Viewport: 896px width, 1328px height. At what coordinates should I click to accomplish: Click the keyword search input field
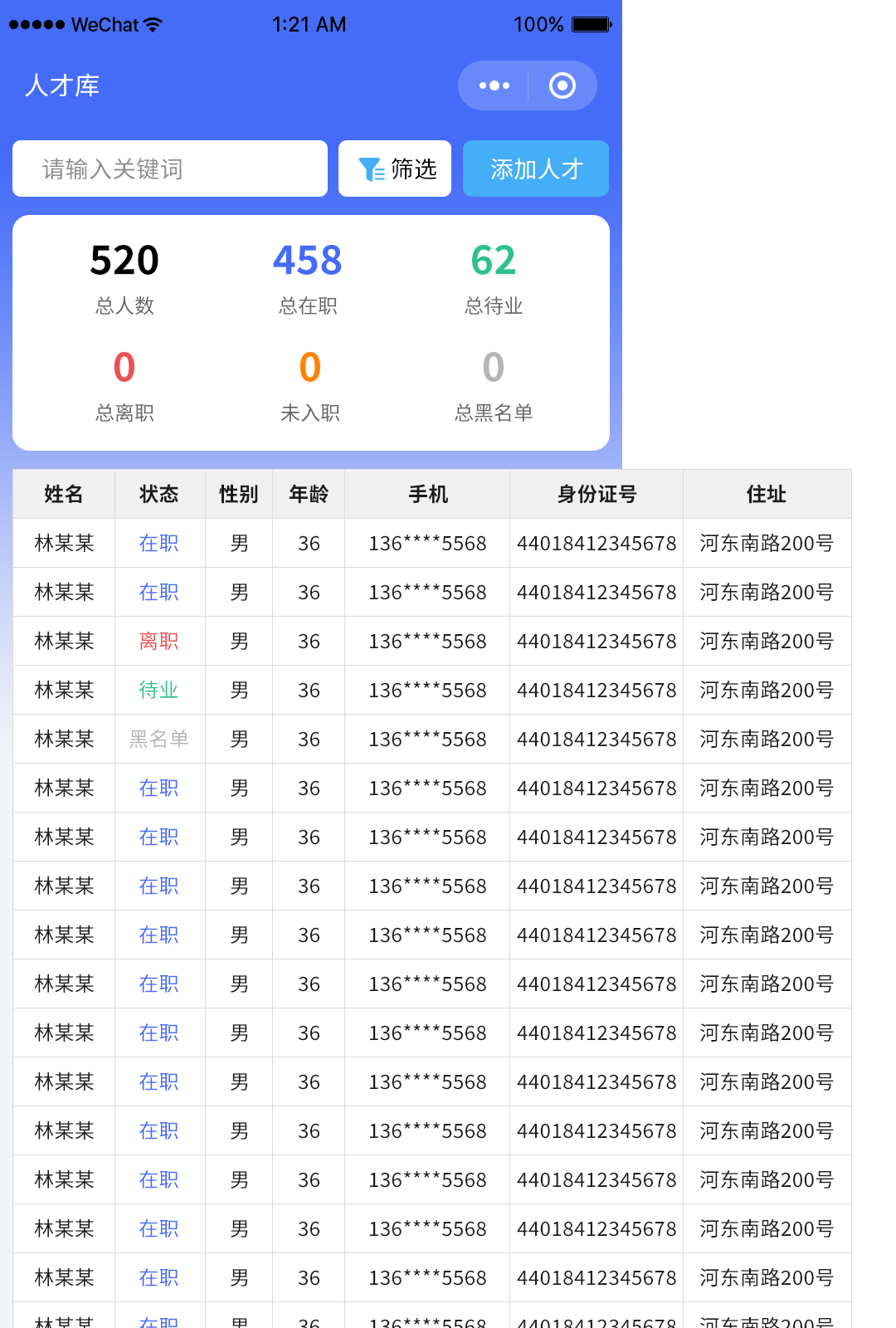pyautogui.click(x=170, y=169)
